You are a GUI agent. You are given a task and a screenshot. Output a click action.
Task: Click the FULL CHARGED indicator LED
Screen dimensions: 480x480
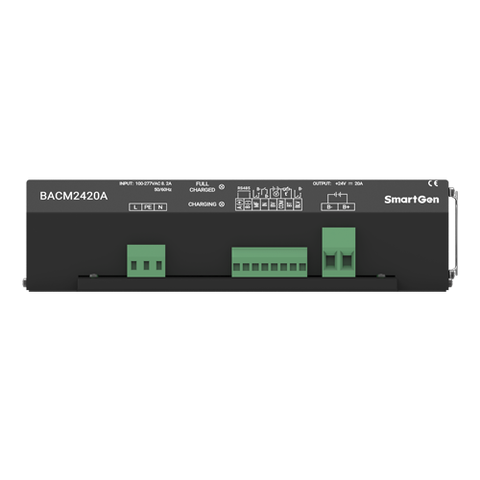[x=222, y=187]
